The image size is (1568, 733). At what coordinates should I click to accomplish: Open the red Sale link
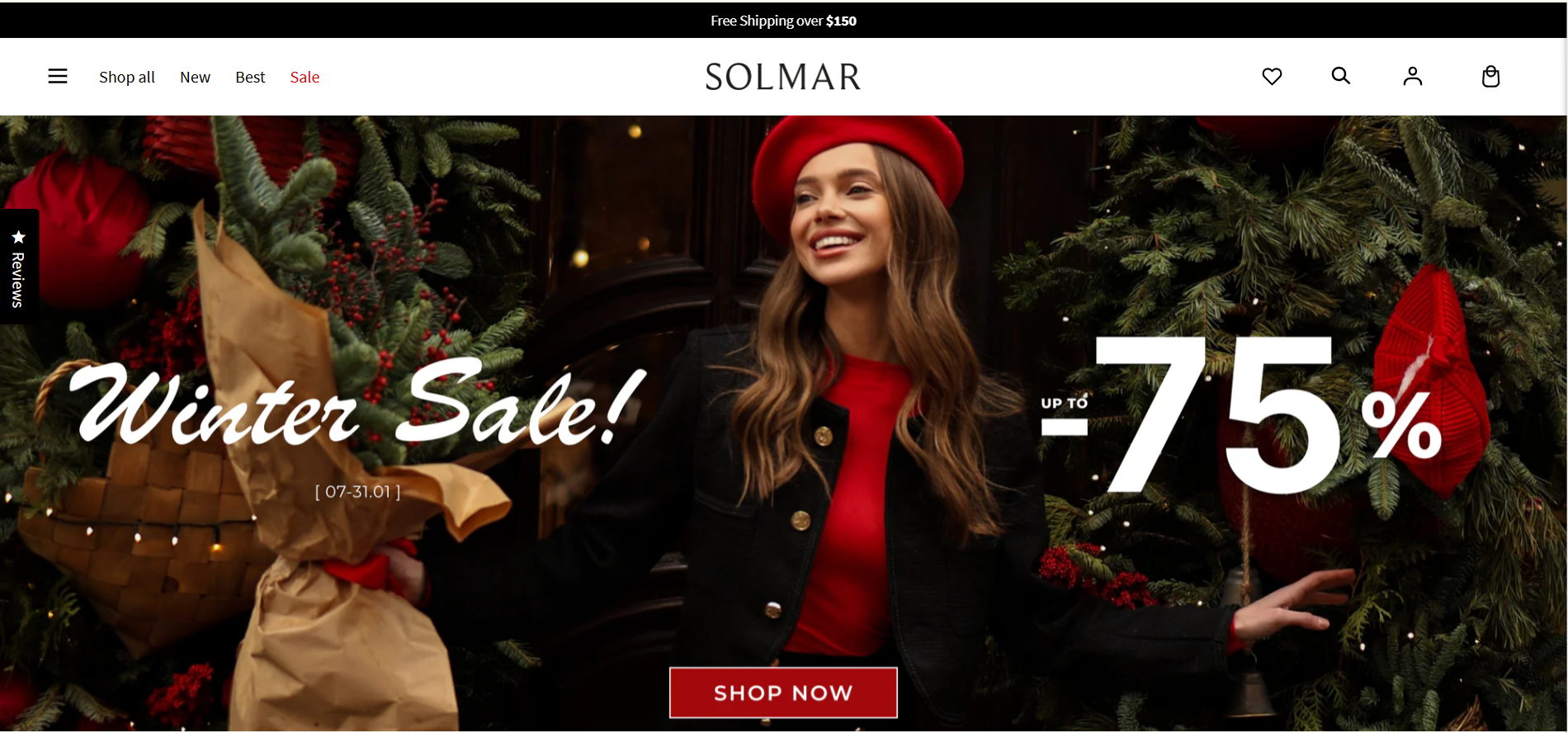(x=305, y=77)
